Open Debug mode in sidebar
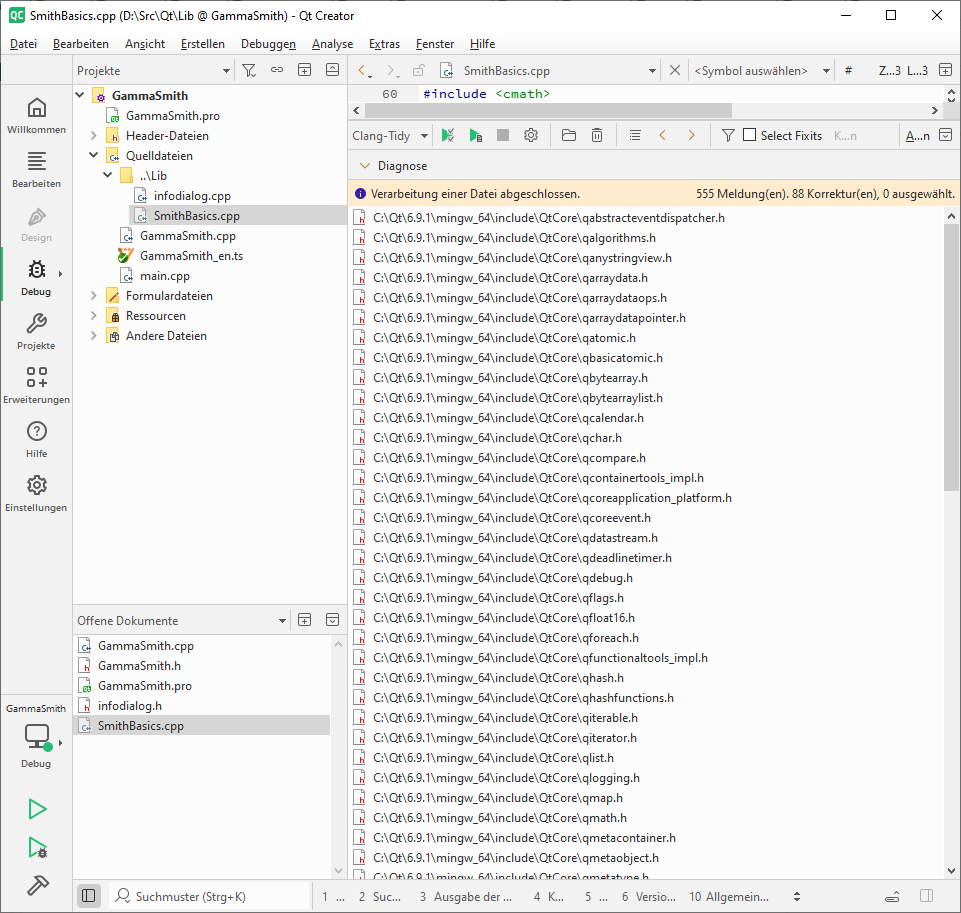This screenshot has height=913, width=961. point(36,278)
